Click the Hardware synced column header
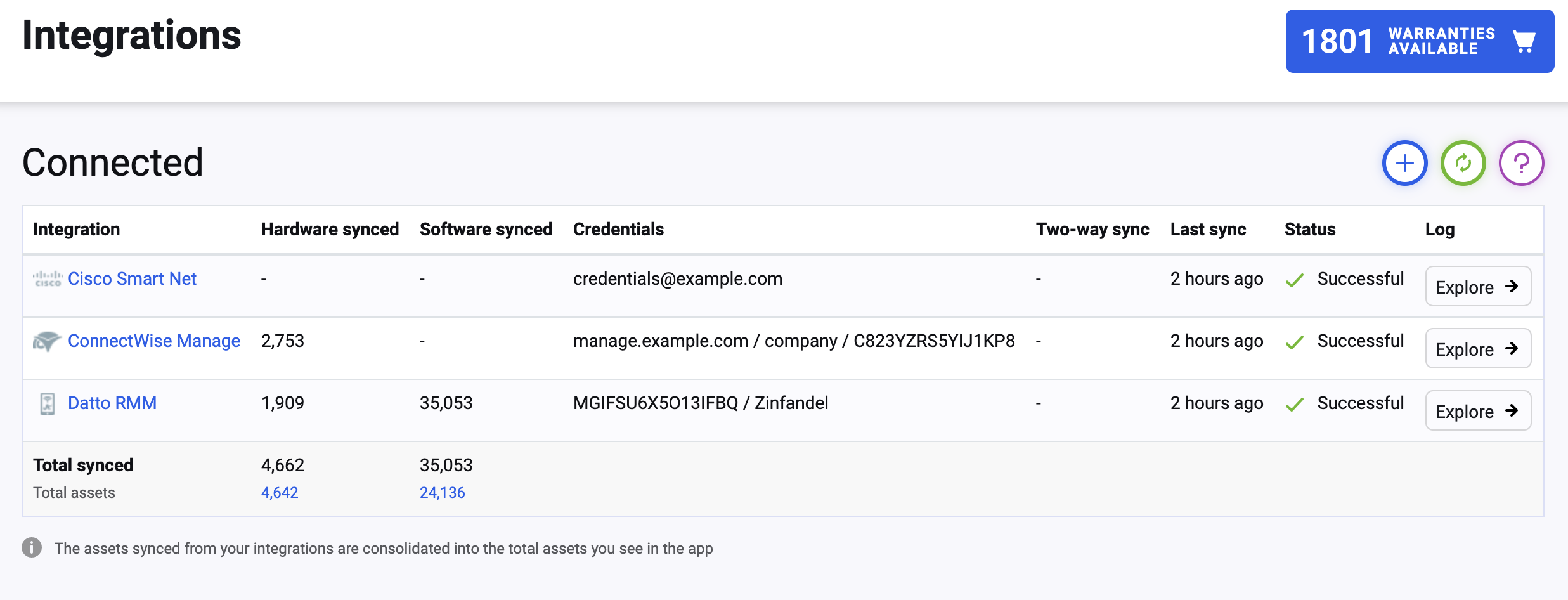The image size is (1568, 600). point(330,229)
